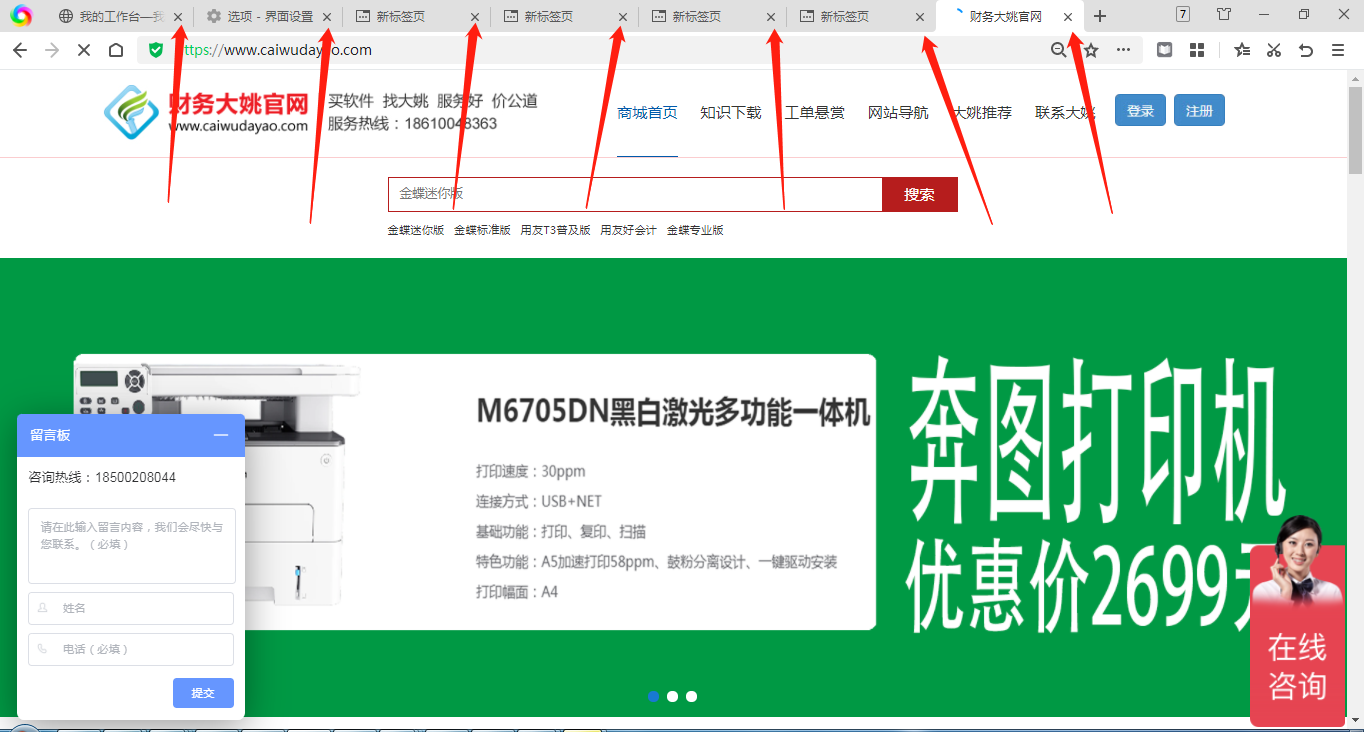Click the message content textarea
1364x732 pixels.
tap(132, 546)
